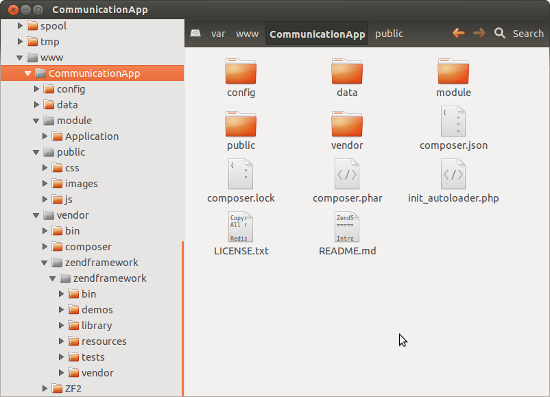
Task: Select the first zendframework row in tree
Action: 93,263
